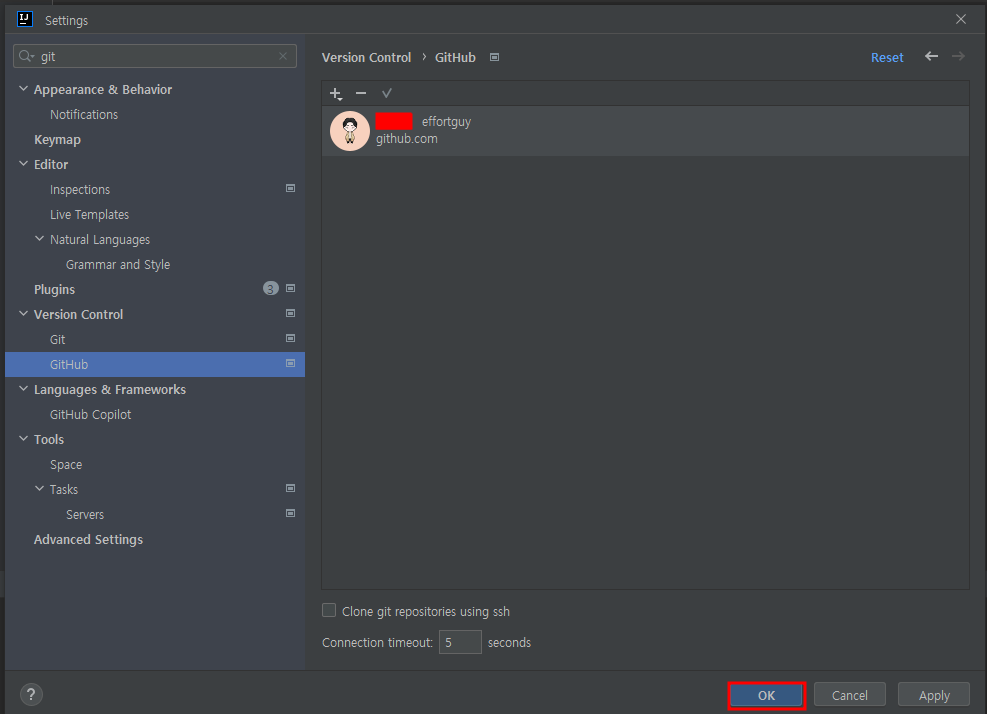The height and width of the screenshot is (714, 987).
Task: Collapse the Natural Languages node
Action: pyautogui.click(x=39, y=239)
